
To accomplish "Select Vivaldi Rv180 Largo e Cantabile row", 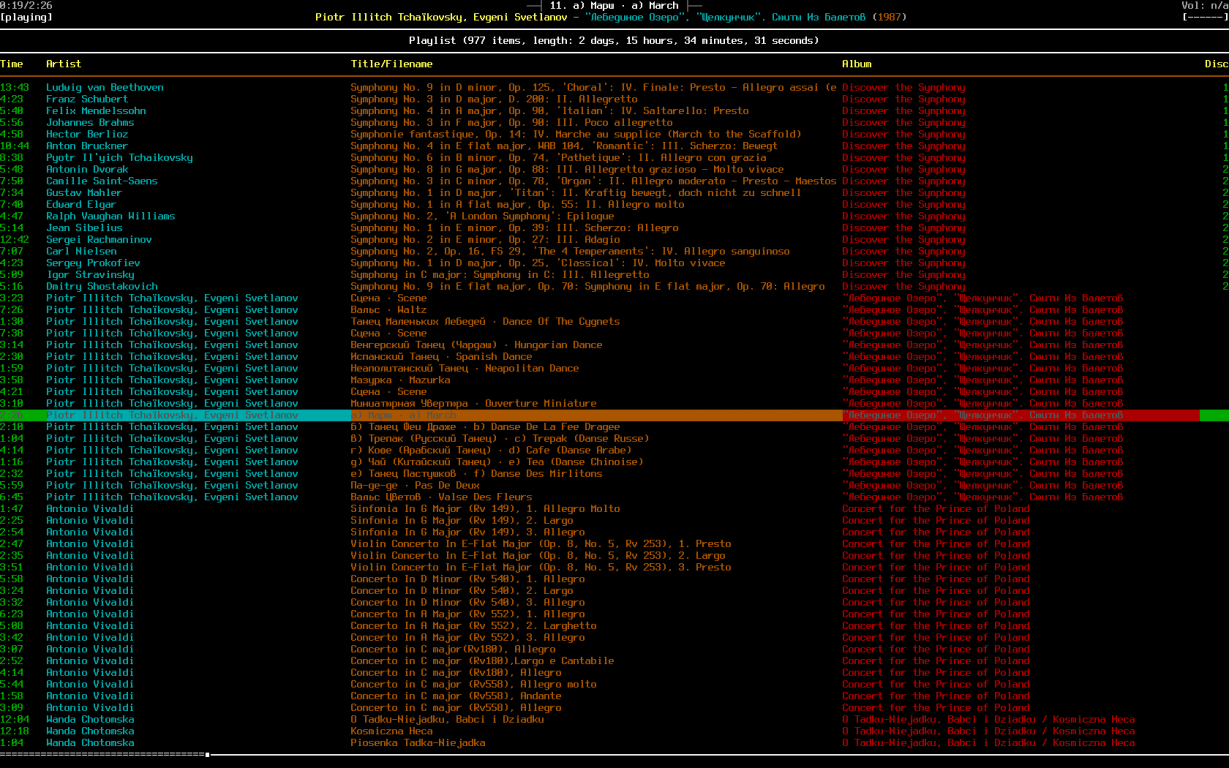I will 614,661.
